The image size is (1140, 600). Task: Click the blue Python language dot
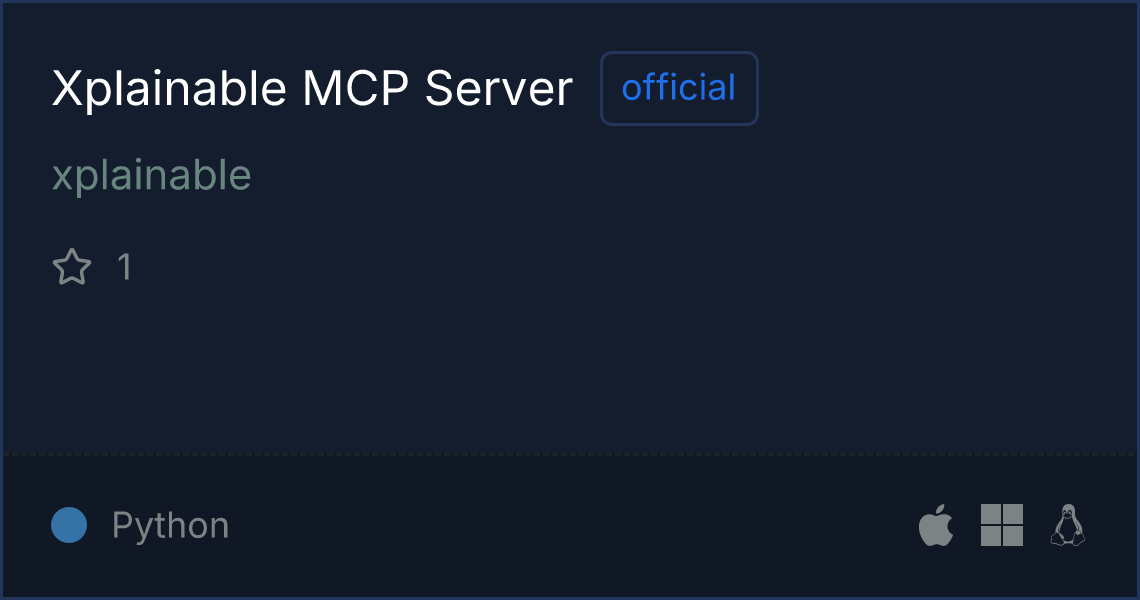(x=69, y=525)
